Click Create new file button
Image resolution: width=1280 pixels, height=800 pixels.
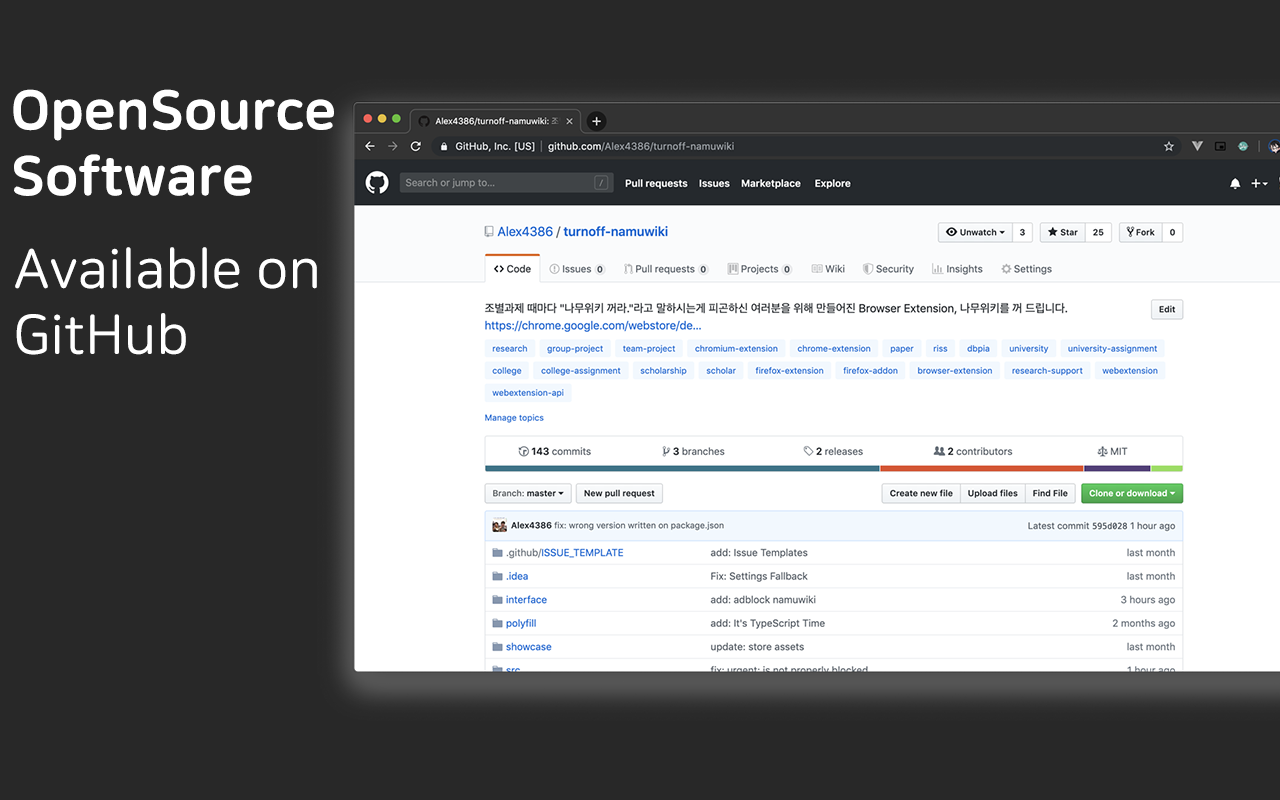(x=921, y=493)
